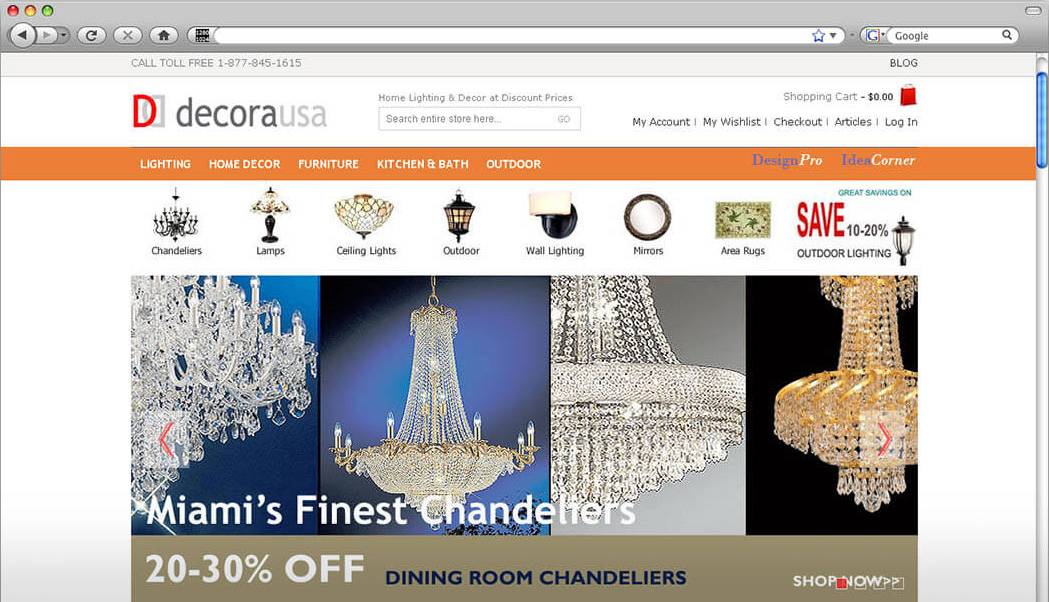
Task: Go to browser home page icon
Action: [164, 35]
